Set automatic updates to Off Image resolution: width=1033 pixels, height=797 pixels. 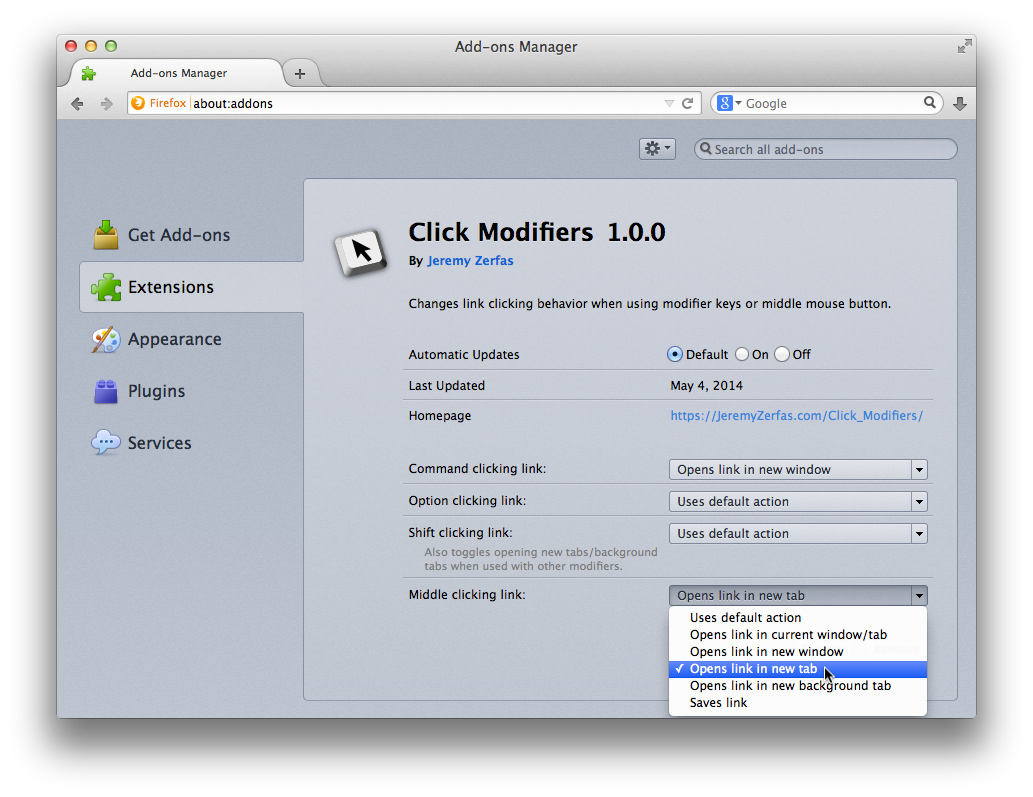(x=782, y=354)
